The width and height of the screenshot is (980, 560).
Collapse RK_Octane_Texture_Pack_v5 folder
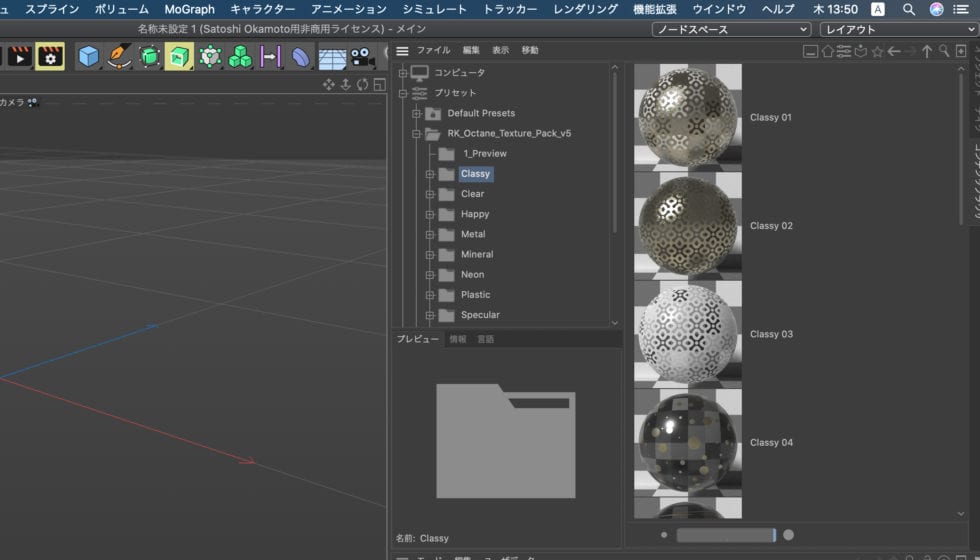[416, 134]
